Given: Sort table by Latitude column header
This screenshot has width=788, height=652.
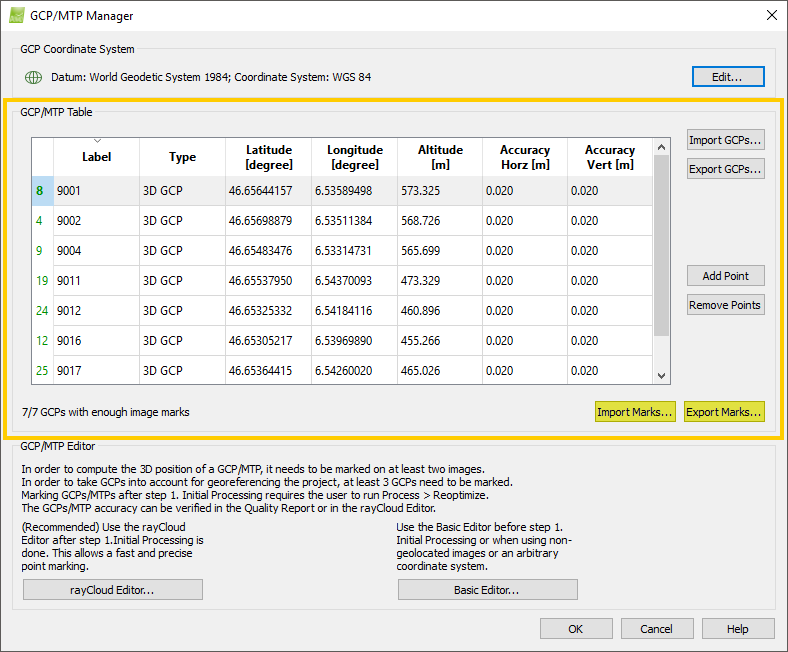Looking at the screenshot, I should pyautogui.click(x=268, y=157).
